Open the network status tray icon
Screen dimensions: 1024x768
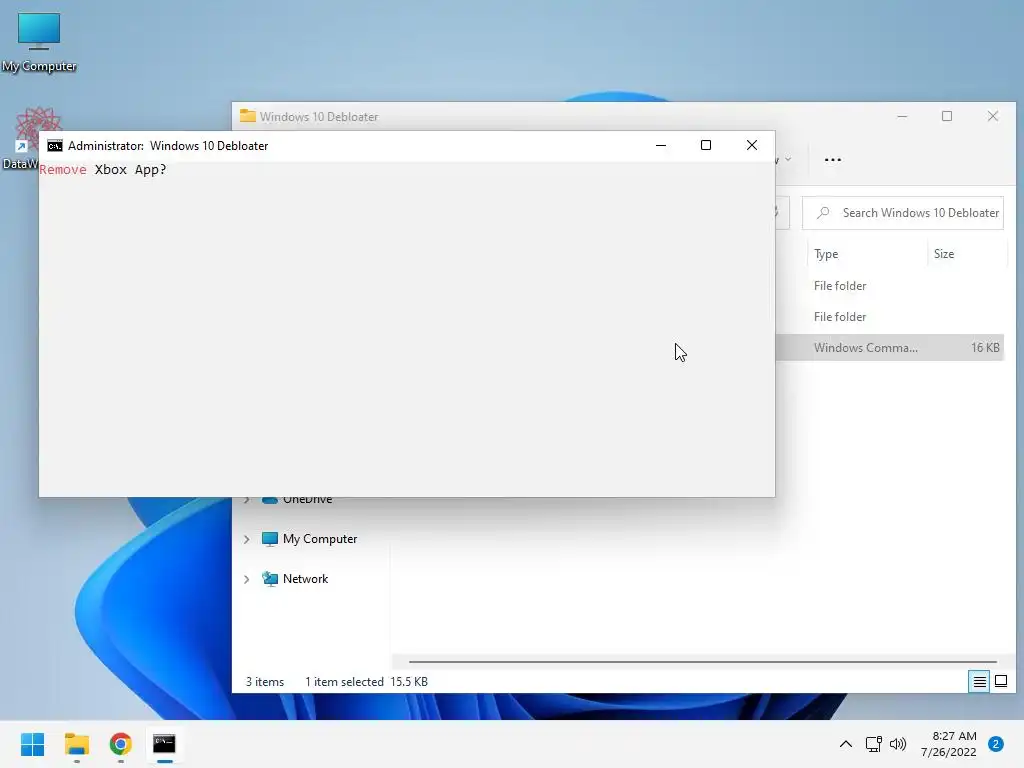click(873, 744)
